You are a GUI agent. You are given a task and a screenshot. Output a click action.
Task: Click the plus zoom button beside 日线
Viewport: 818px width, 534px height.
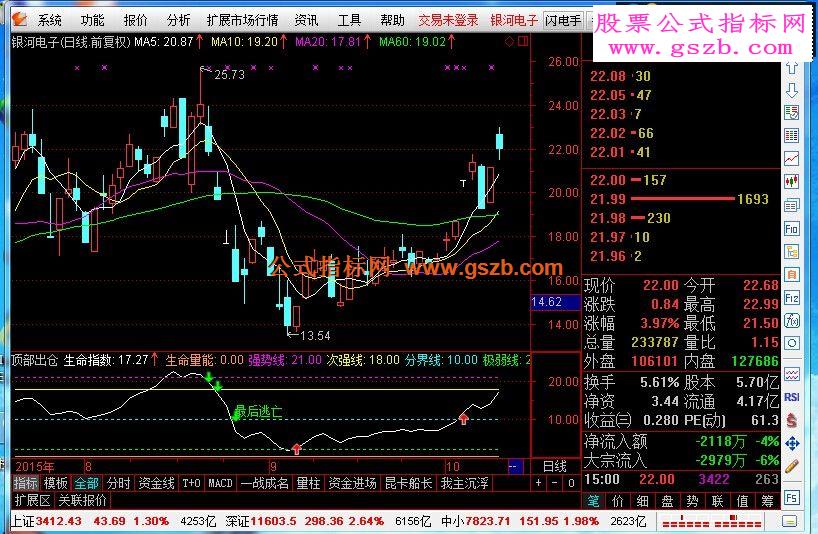538,483
